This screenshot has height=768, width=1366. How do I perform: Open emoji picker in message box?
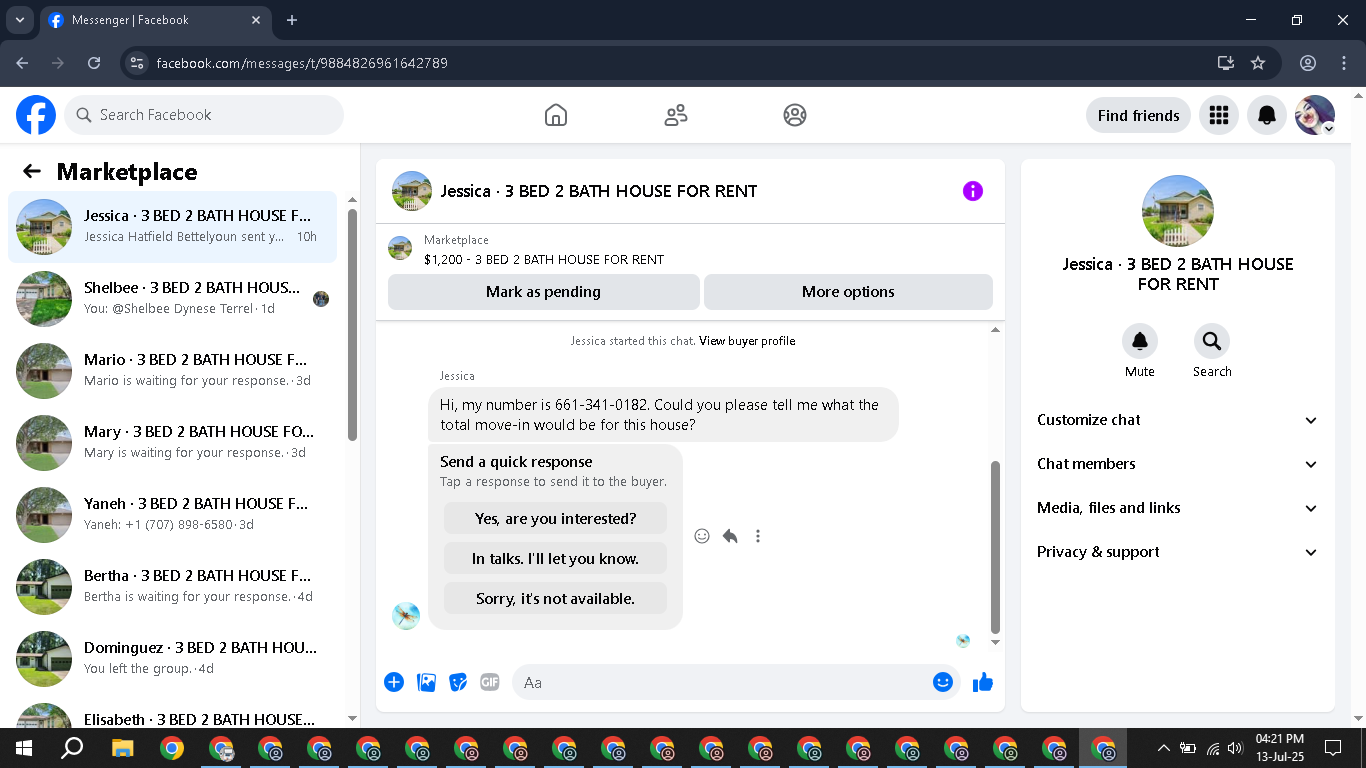point(942,682)
